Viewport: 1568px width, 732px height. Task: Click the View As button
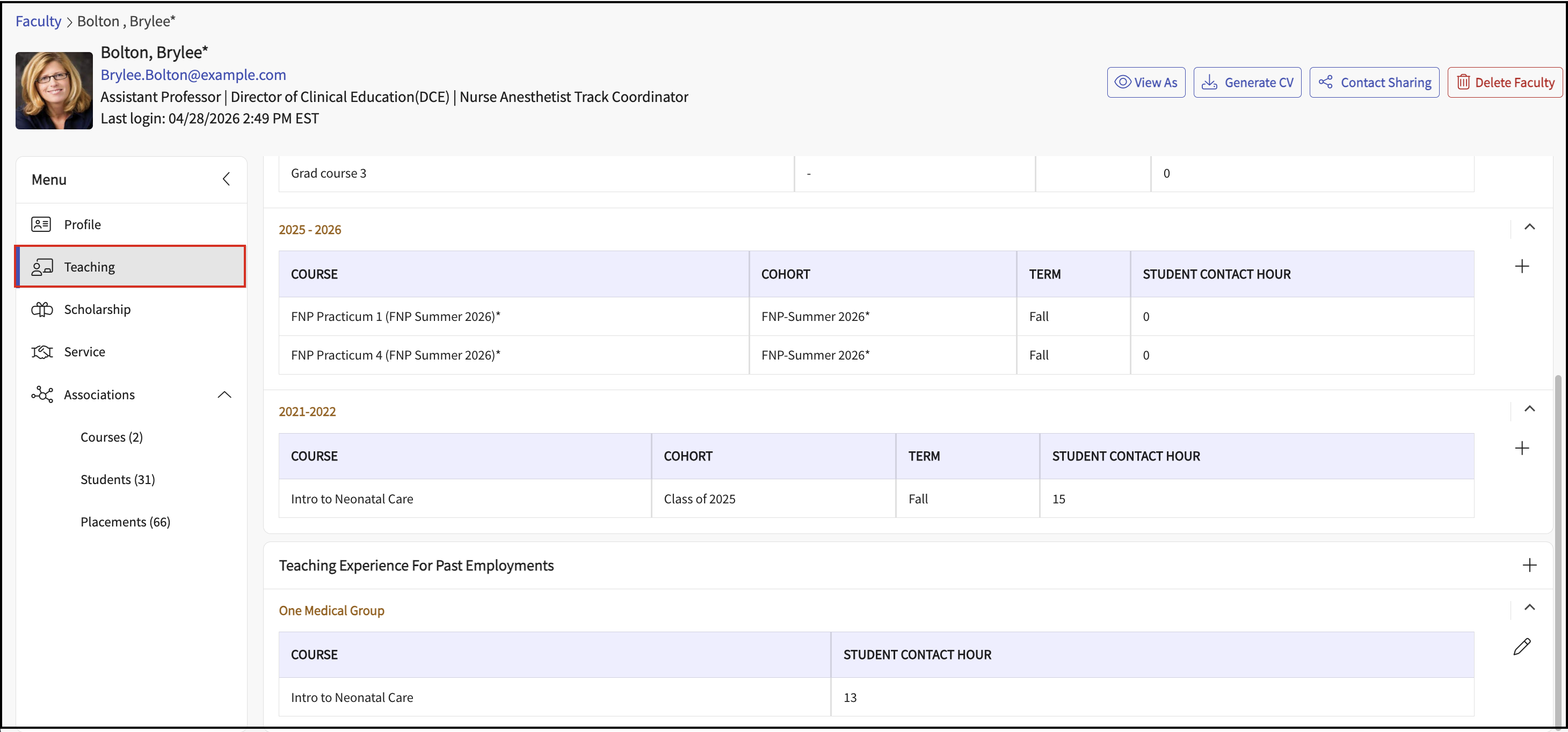tap(1145, 82)
